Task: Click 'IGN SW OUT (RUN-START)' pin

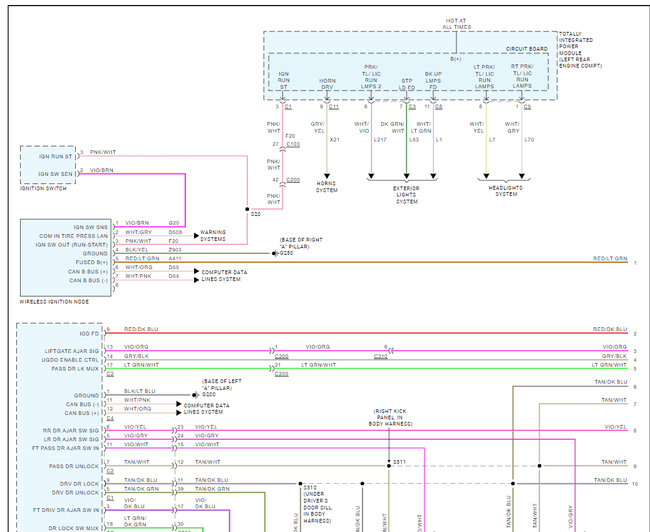Action: (71, 245)
